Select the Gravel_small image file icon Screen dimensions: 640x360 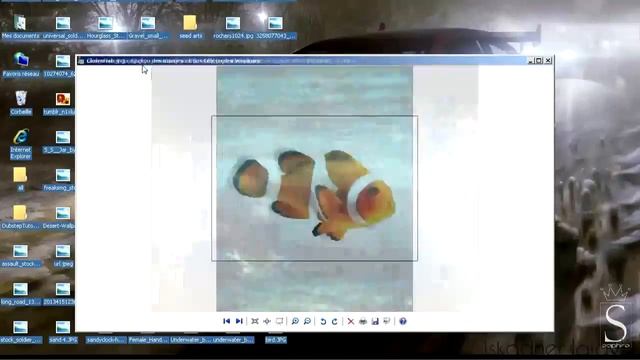tap(148, 27)
